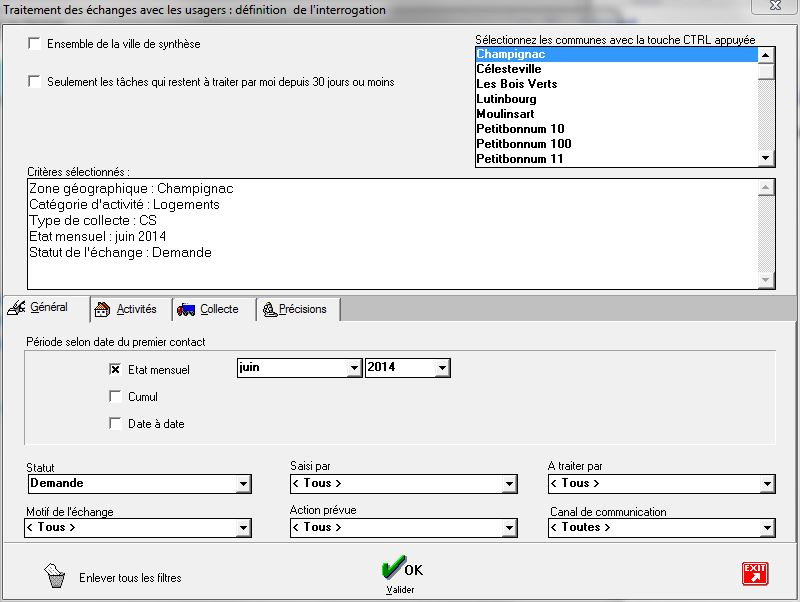Expand the month dropdown showing juin
Viewport: 800px width, 602px height.
coord(353,368)
